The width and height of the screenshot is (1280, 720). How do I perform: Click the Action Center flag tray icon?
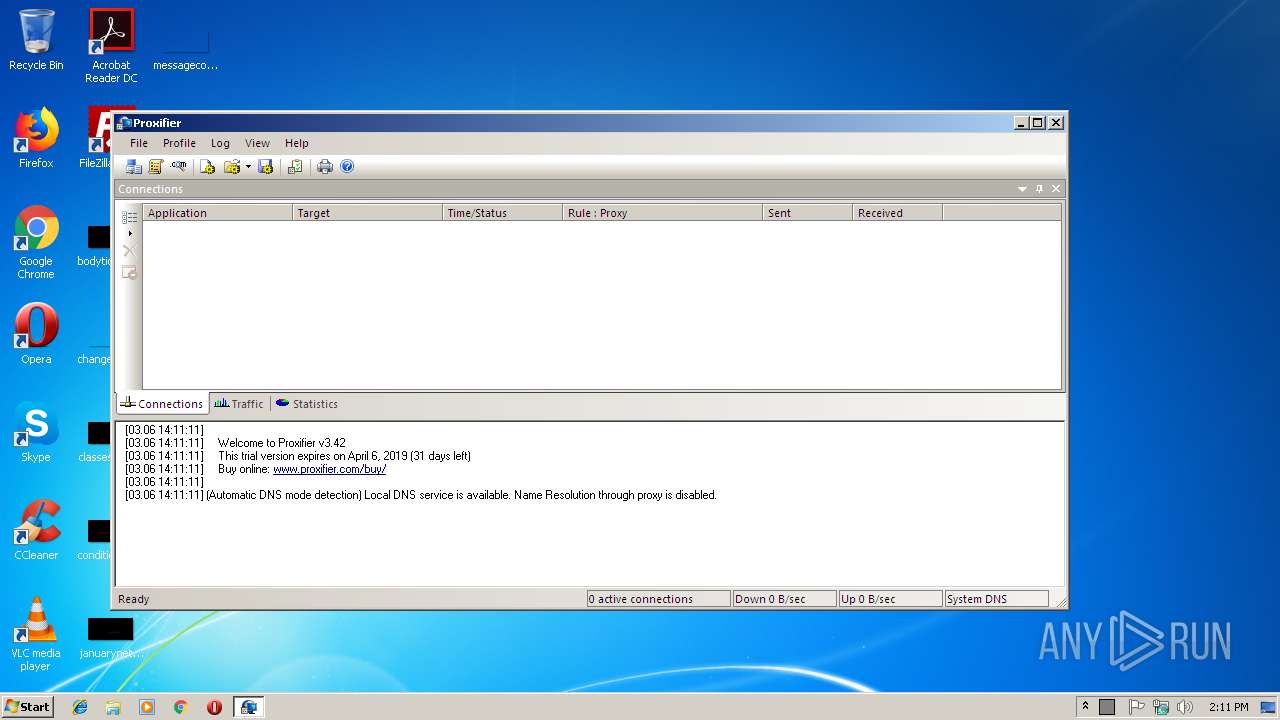pos(1137,707)
